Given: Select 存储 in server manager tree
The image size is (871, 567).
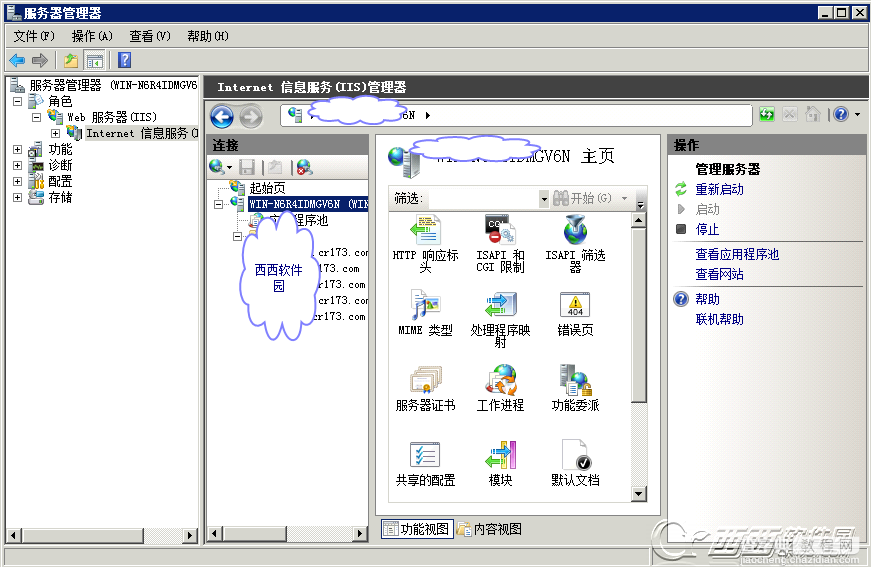Looking at the screenshot, I should click(x=60, y=198).
